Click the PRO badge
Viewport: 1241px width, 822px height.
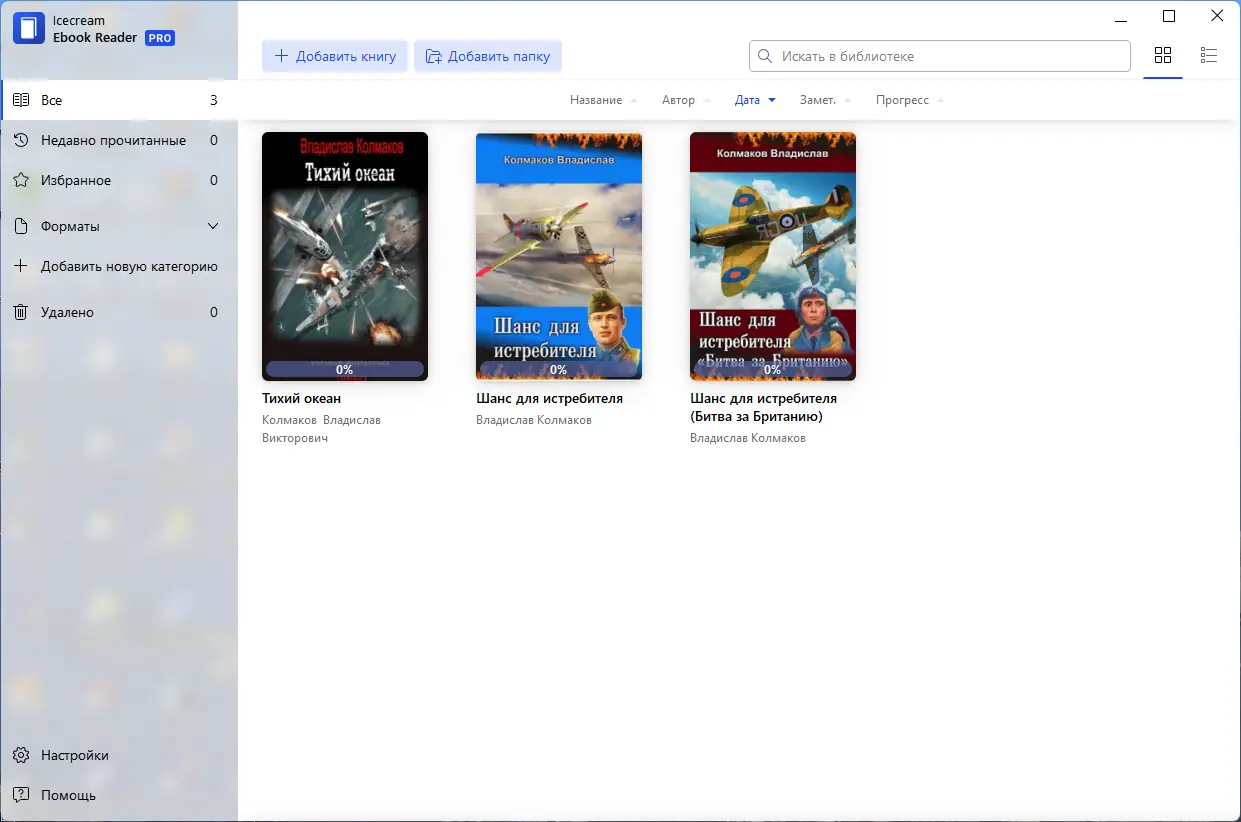[x=160, y=38]
